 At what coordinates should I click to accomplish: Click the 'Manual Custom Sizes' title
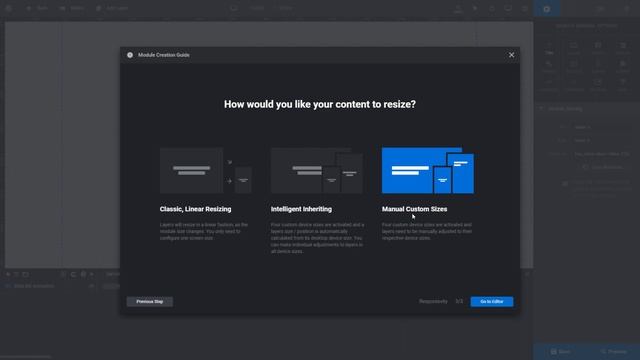pos(414,209)
